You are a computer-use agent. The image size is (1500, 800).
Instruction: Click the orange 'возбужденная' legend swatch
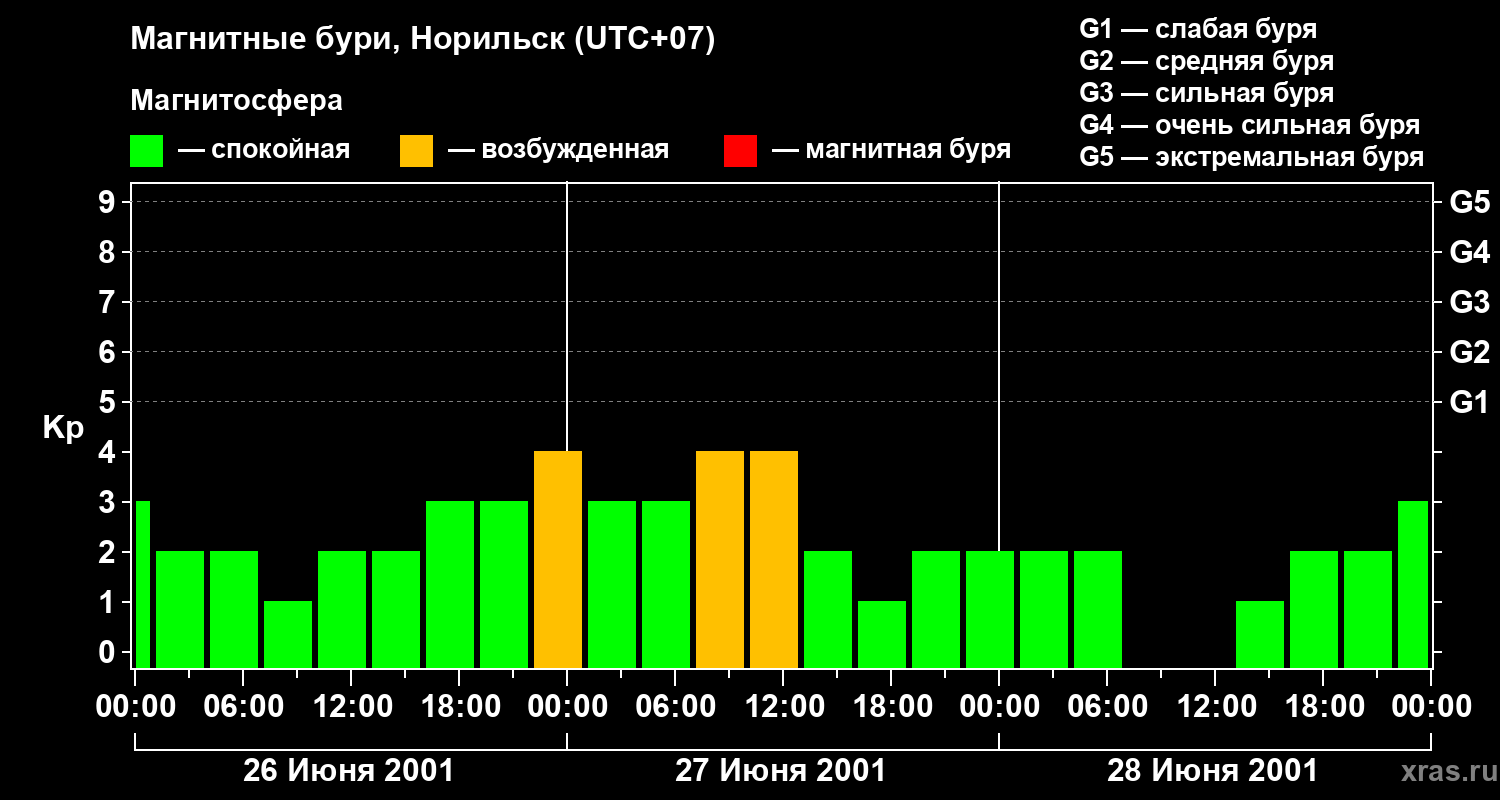(x=416, y=151)
